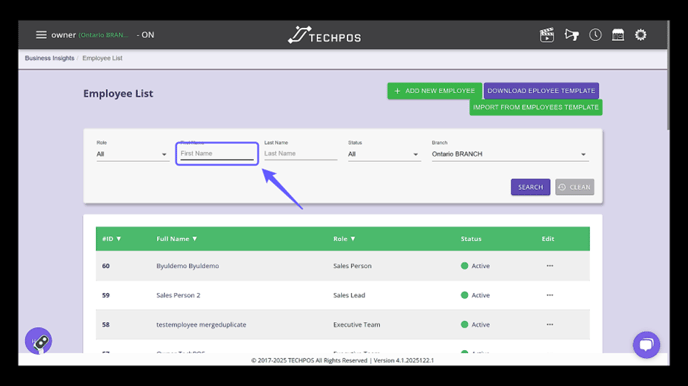Viewport: 688px width, 386px height.
Task: Click the Employee List breadcrumb
Action: [x=102, y=58]
